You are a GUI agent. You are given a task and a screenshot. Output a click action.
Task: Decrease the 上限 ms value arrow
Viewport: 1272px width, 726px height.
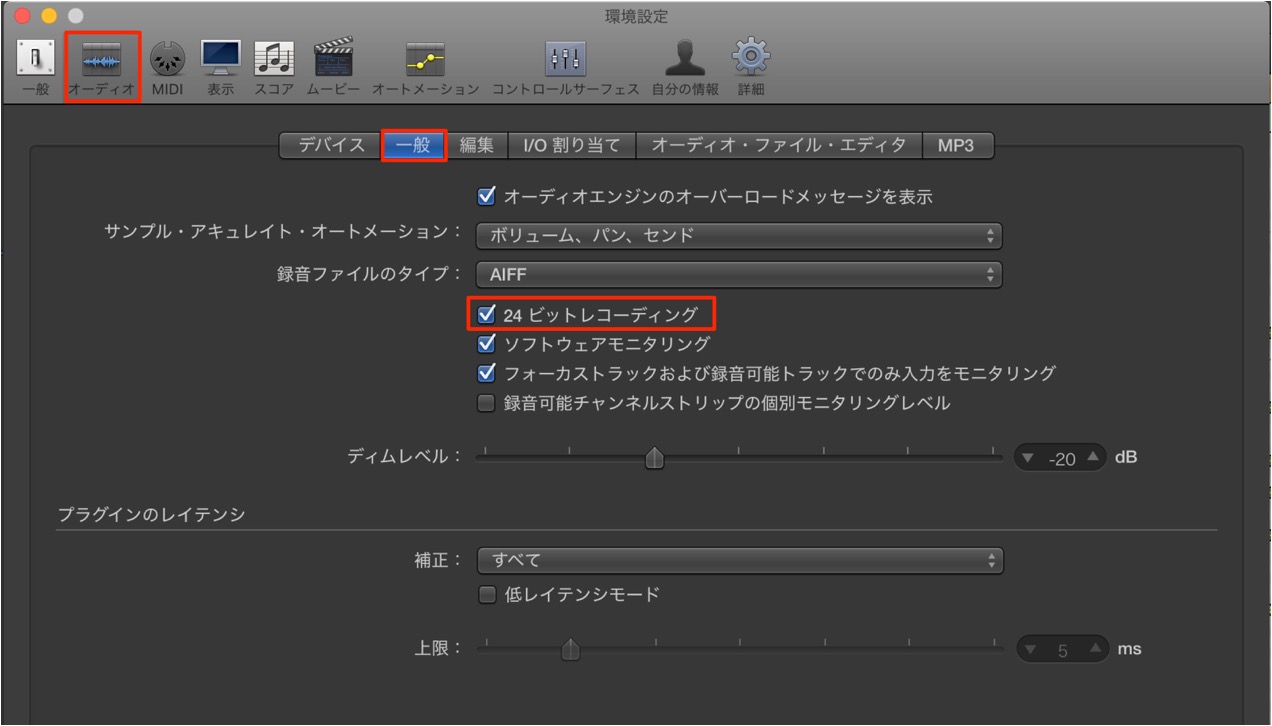coord(1031,649)
